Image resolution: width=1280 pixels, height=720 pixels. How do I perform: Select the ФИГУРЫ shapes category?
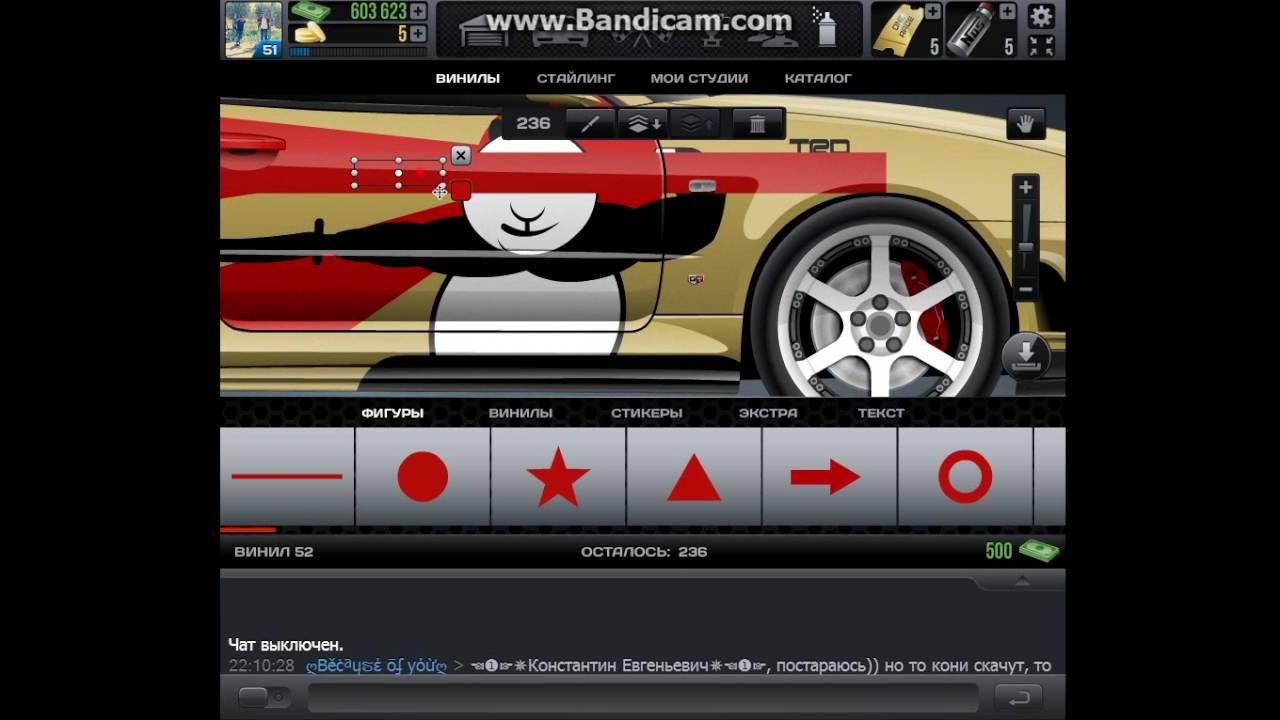[392, 413]
